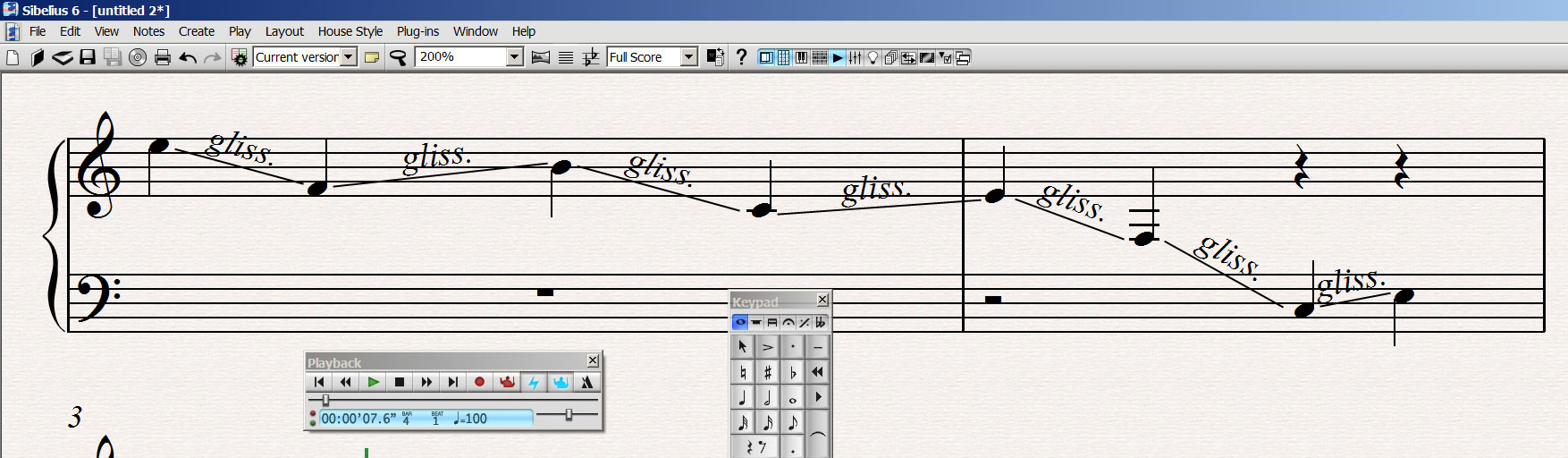
Task: Open the Current version dropdown
Action: pos(349,57)
